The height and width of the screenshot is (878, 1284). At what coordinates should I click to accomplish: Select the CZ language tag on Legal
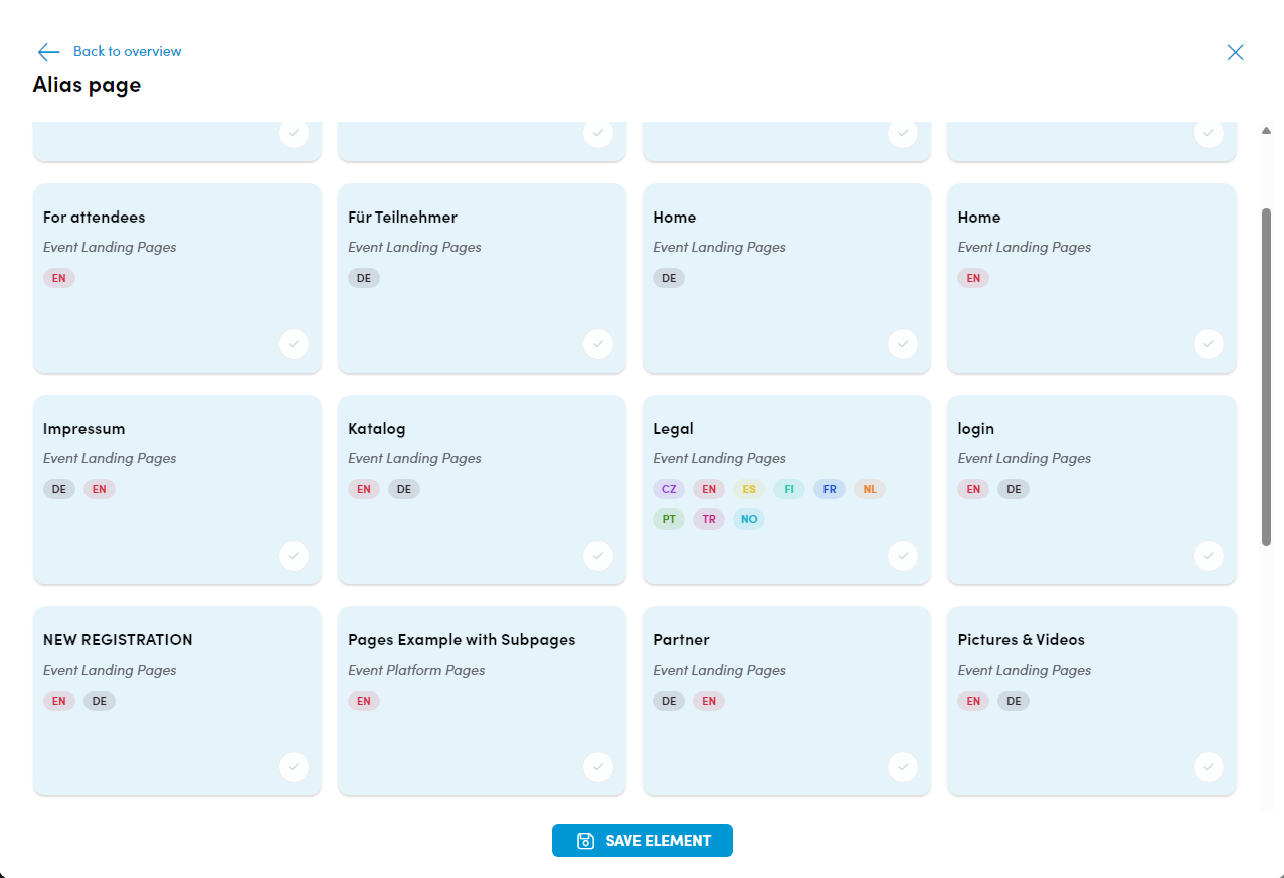[669, 489]
